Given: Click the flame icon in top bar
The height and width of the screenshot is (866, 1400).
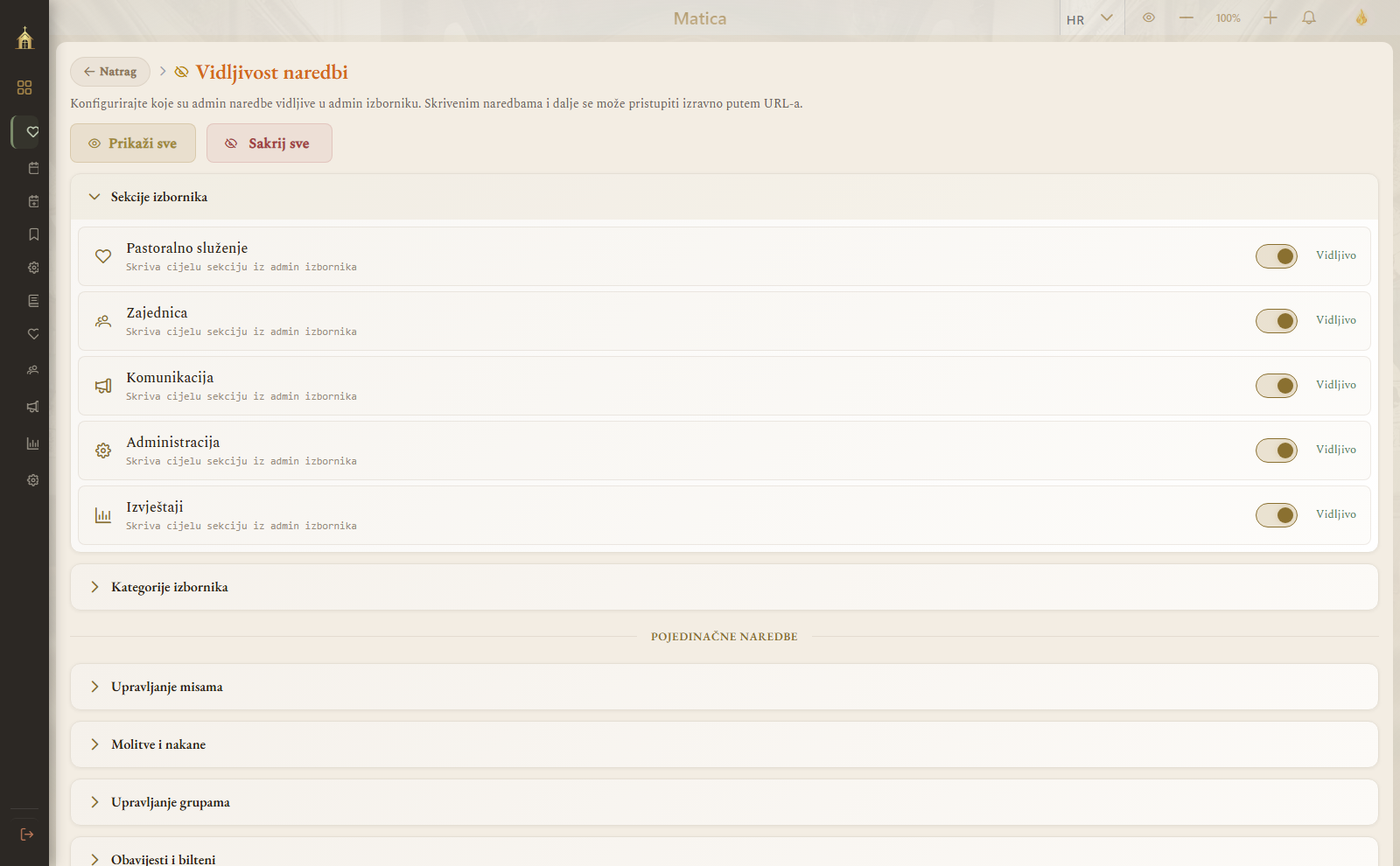Looking at the screenshot, I should [x=1361, y=17].
